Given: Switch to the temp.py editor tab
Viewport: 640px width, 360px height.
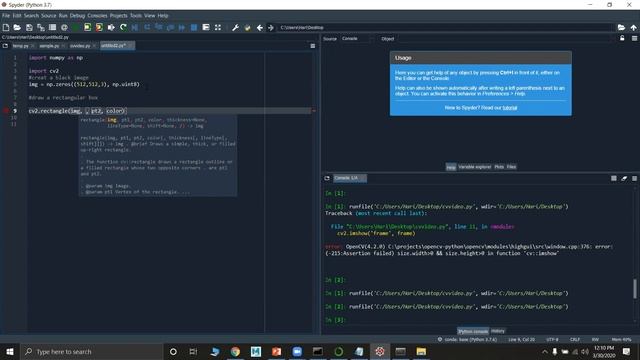Looking at the screenshot, I should (20, 46).
